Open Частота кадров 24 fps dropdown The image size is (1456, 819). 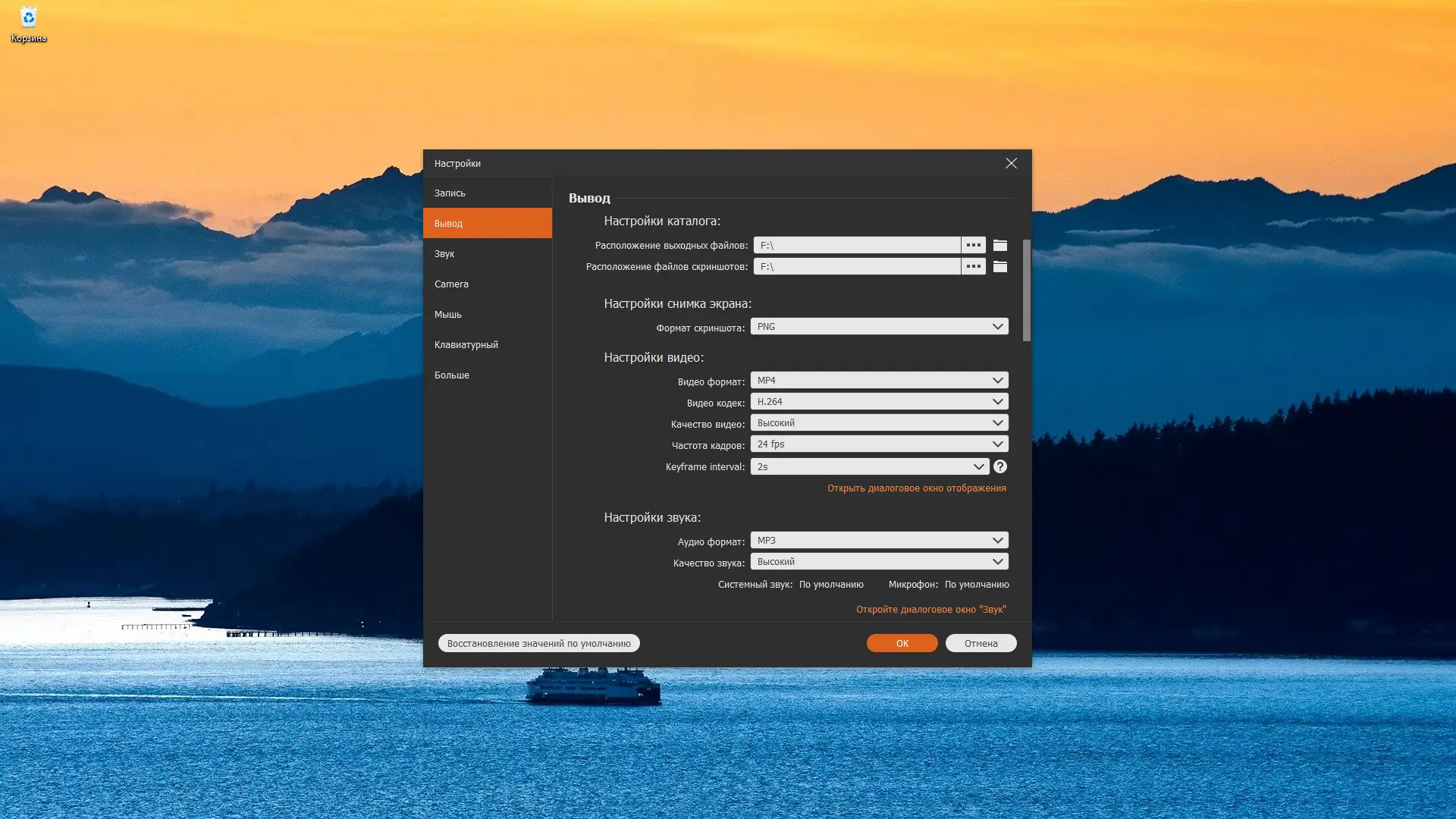click(x=879, y=444)
